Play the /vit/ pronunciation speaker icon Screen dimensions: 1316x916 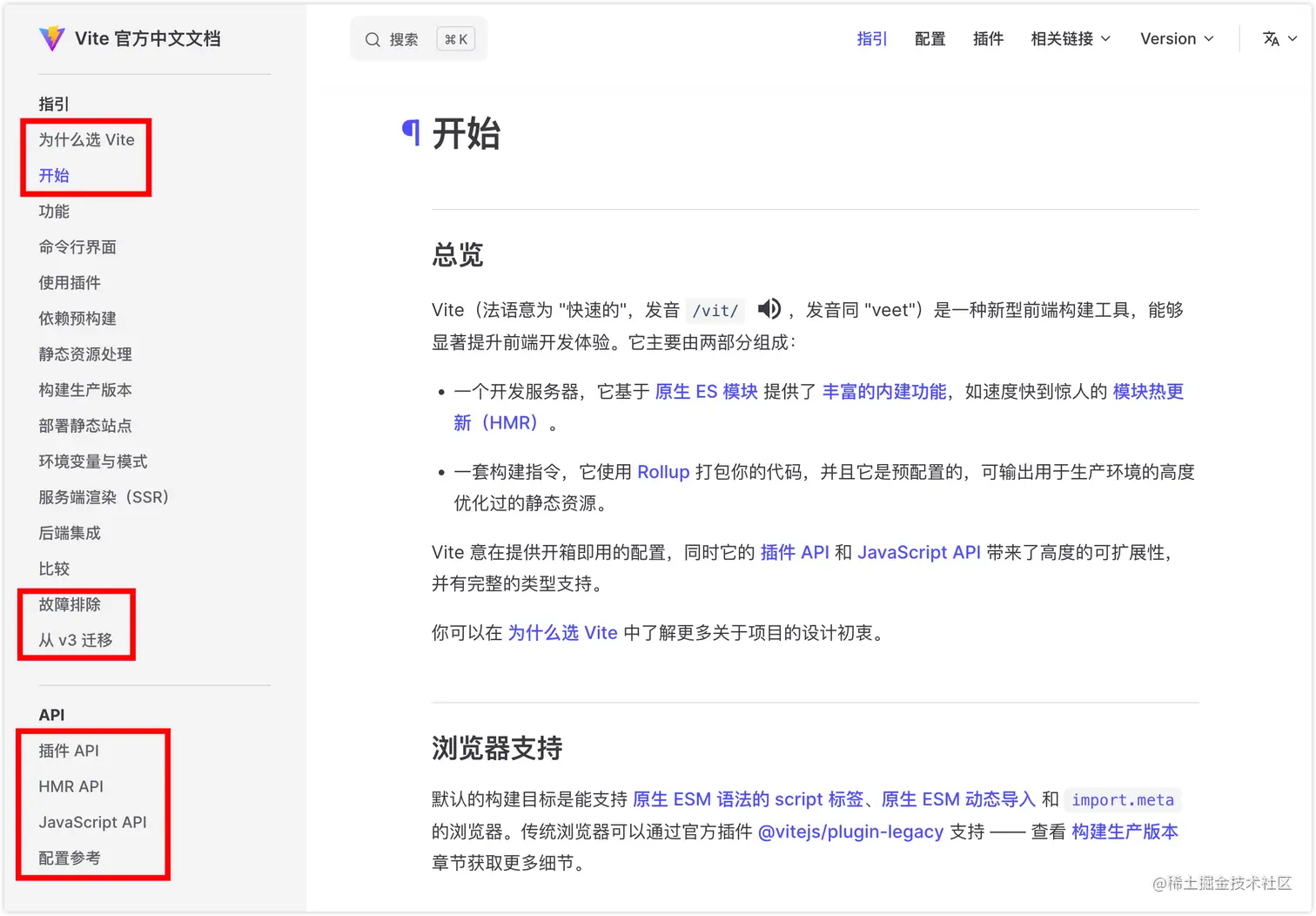tap(769, 308)
